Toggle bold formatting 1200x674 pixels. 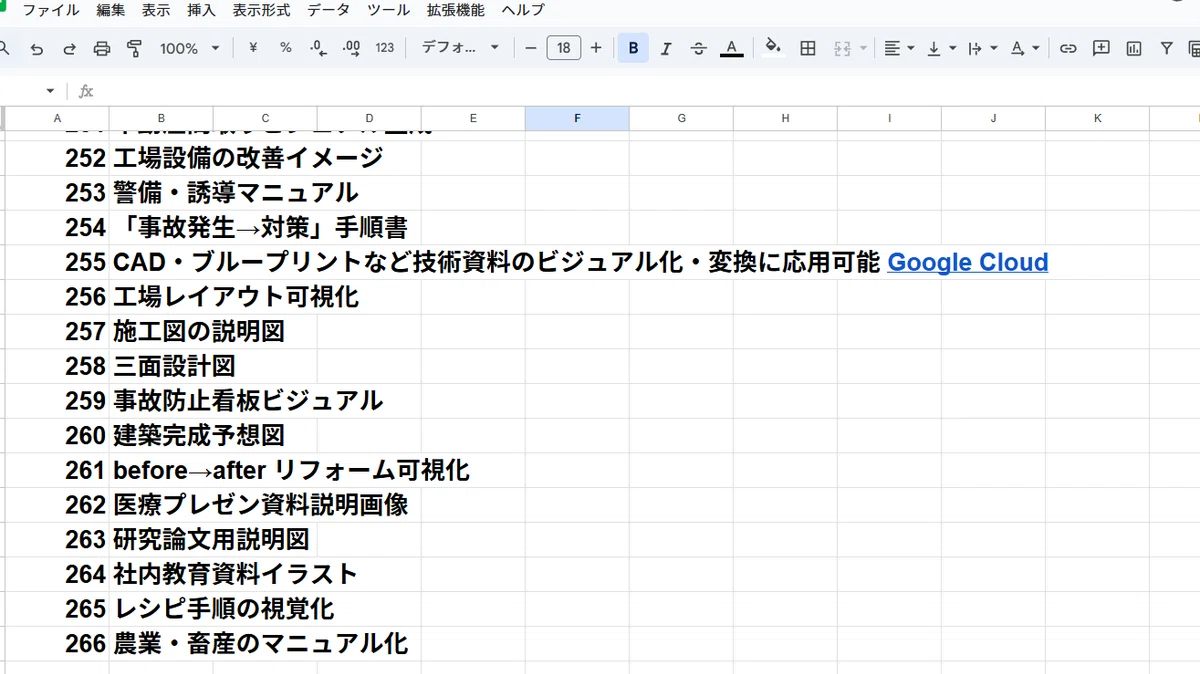633,48
